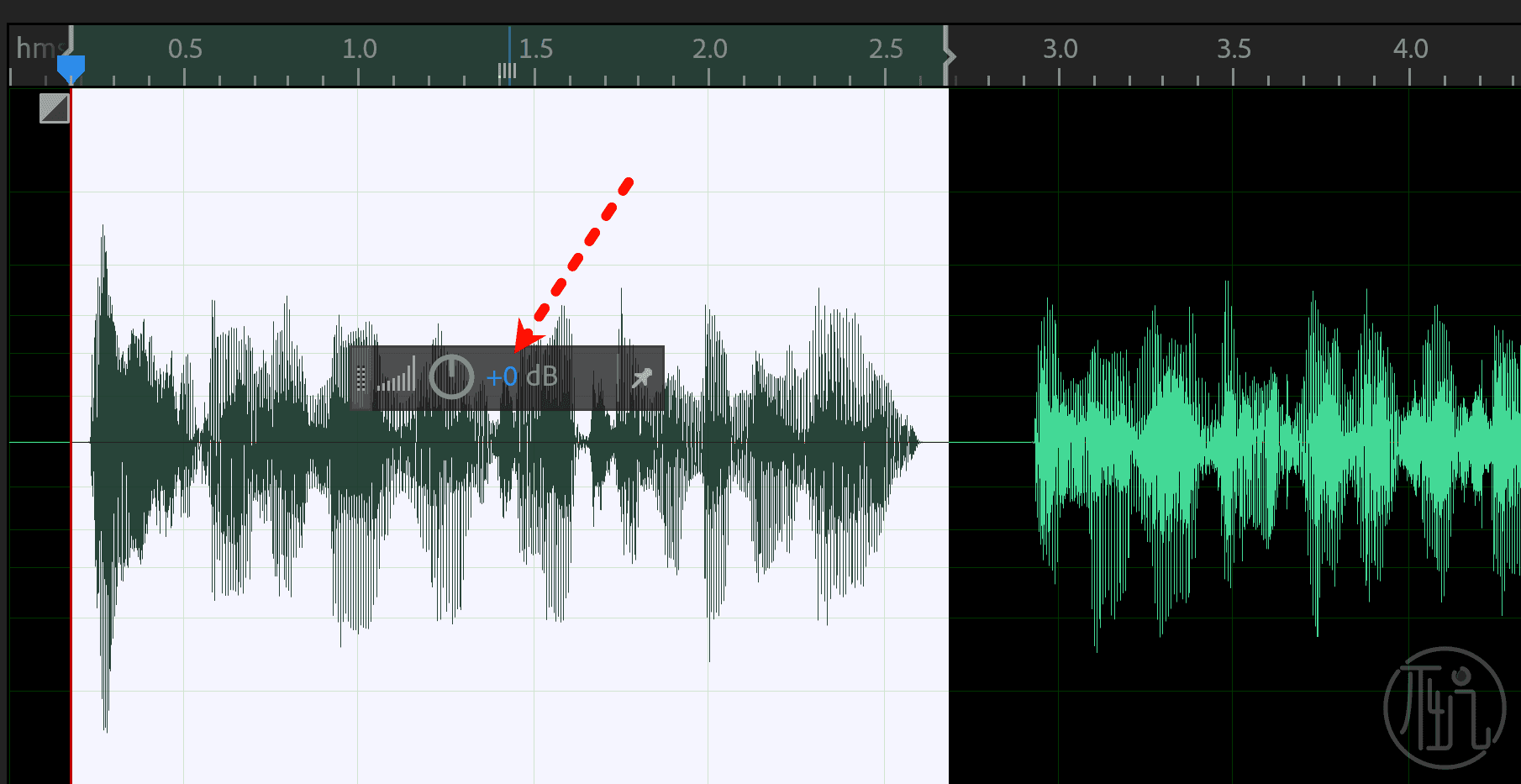Click the volume bars icon in HUD

pyautogui.click(x=397, y=375)
